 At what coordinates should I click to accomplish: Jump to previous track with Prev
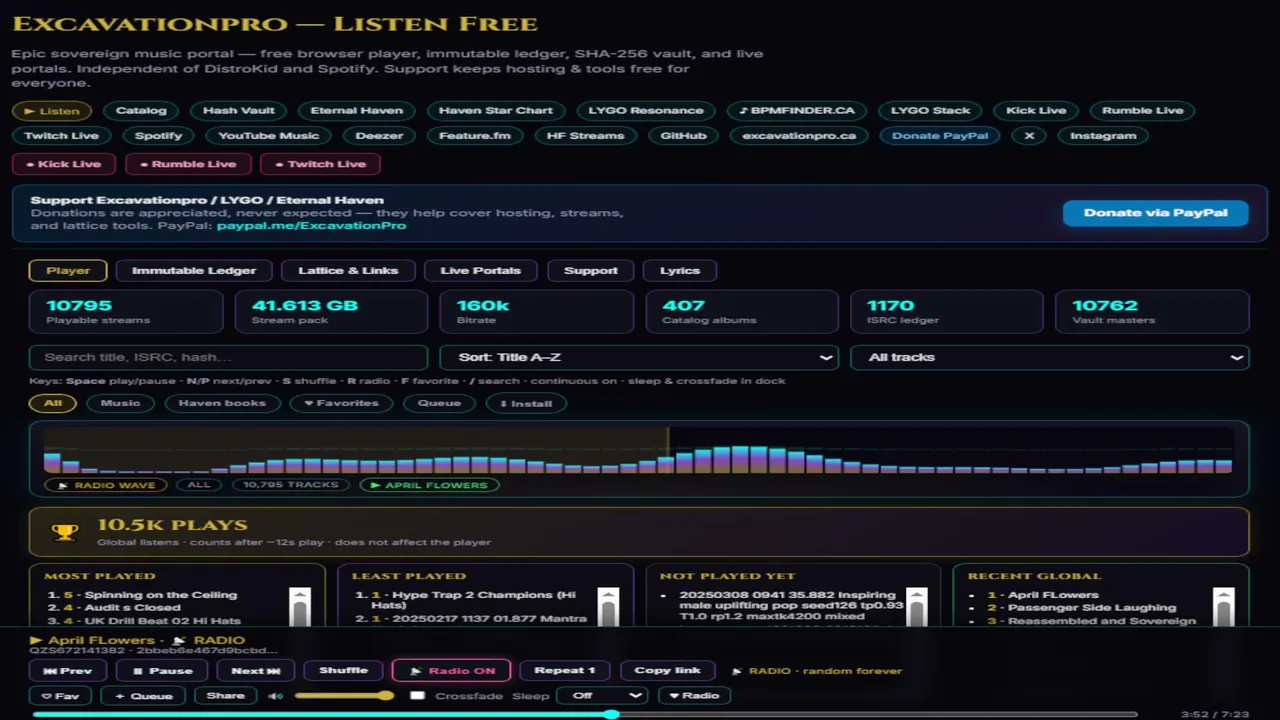point(69,671)
